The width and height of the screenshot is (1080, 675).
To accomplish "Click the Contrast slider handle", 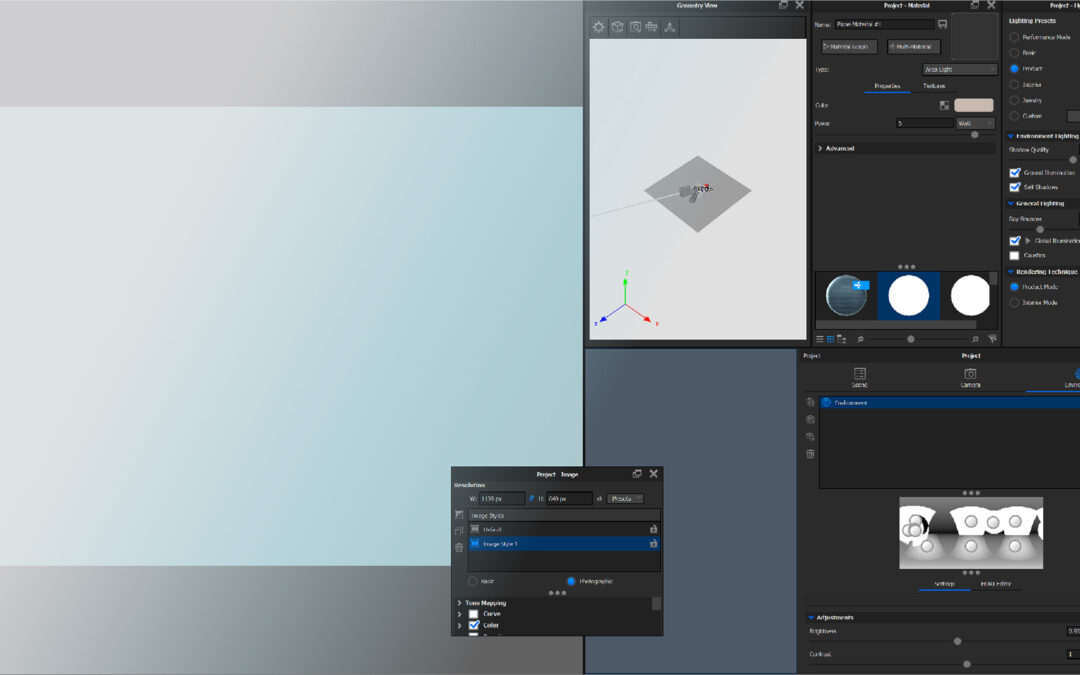I will pyautogui.click(x=967, y=664).
